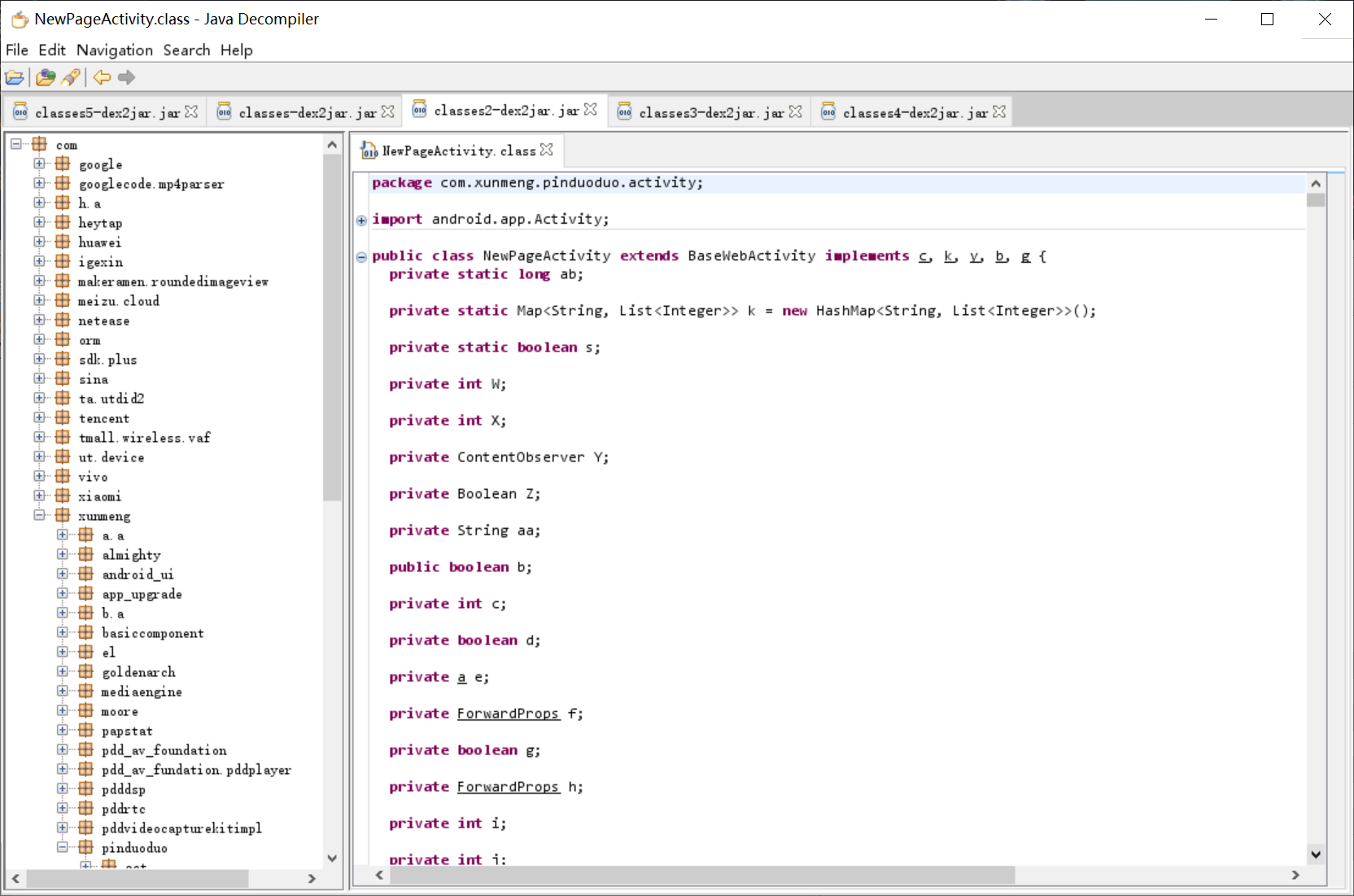This screenshot has height=896, width=1354.
Task: Select the makeramen.roundedimageview tree item
Action: tap(173, 282)
